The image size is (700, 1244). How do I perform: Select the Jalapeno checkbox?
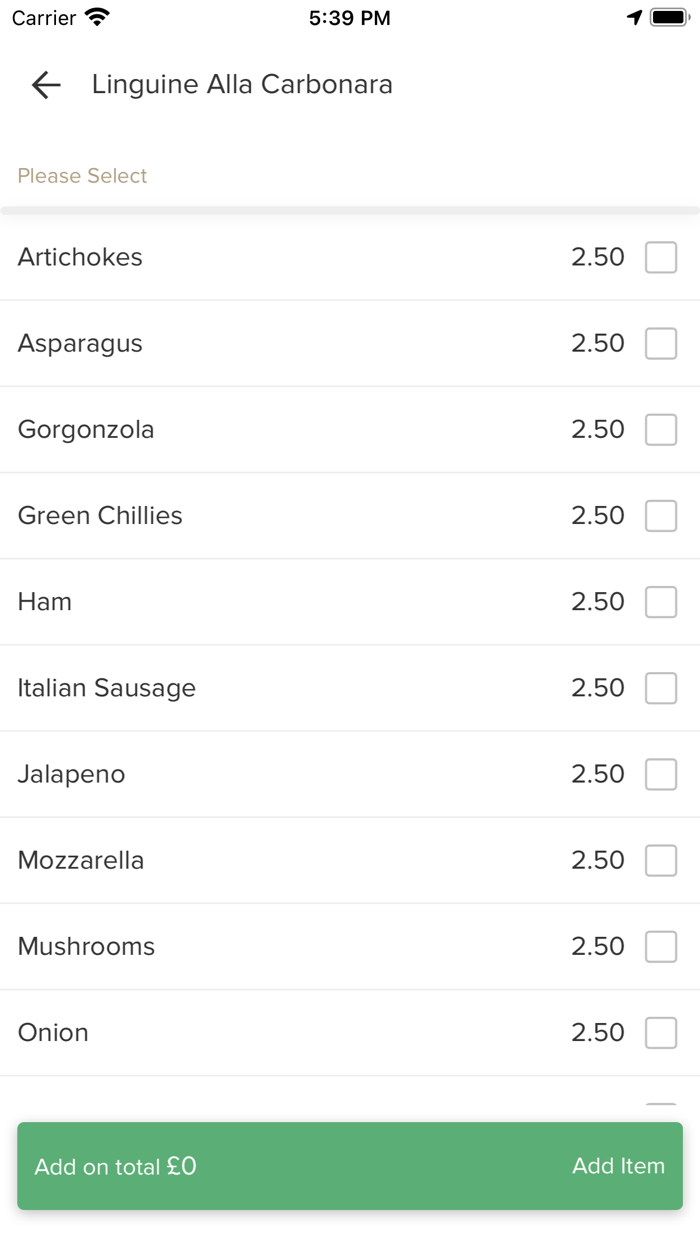(660, 773)
